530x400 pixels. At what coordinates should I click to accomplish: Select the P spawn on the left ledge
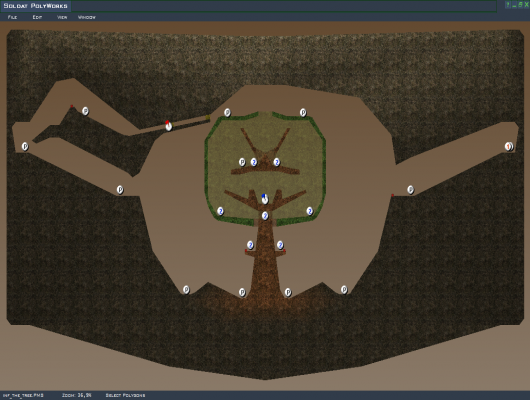point(120,190)
